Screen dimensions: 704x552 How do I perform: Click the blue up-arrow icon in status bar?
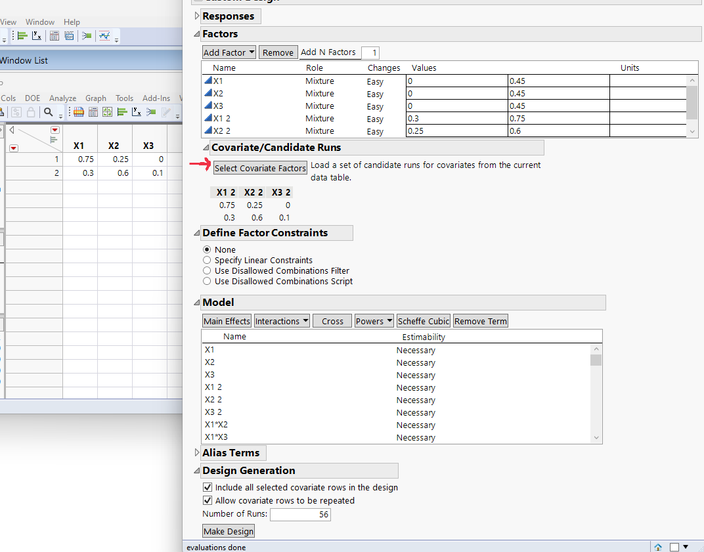(658, 546)
